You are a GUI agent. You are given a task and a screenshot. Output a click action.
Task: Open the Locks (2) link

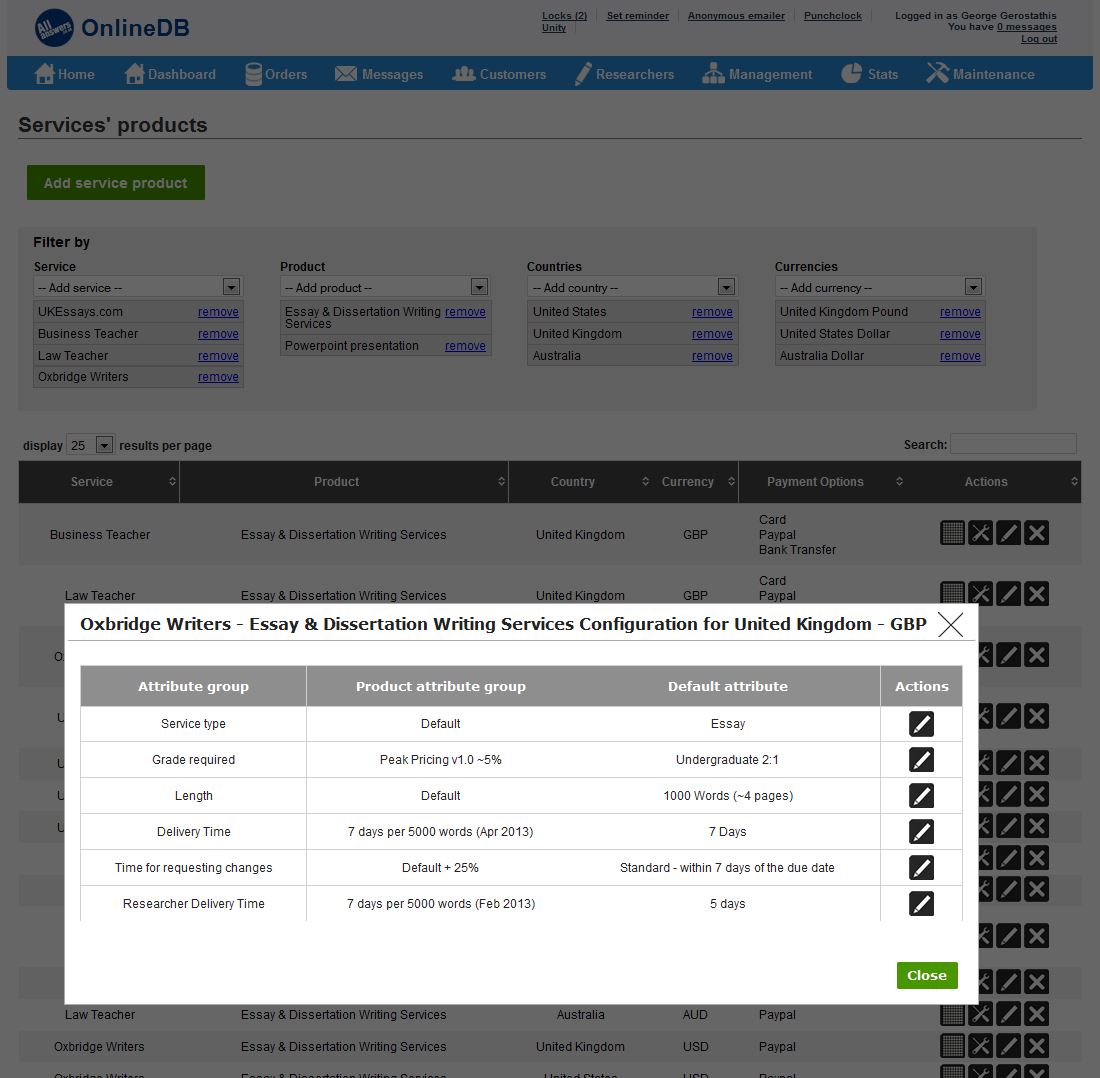tap(564, 15)
